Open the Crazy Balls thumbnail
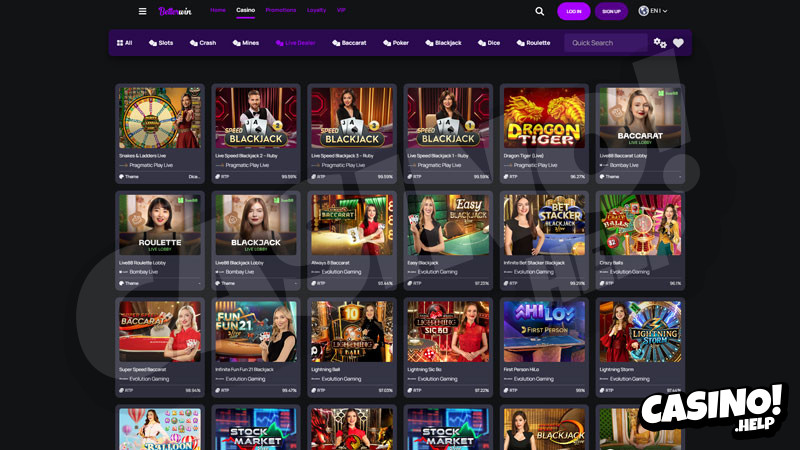The height and width of the screenshot is (450, 800). 640,224
